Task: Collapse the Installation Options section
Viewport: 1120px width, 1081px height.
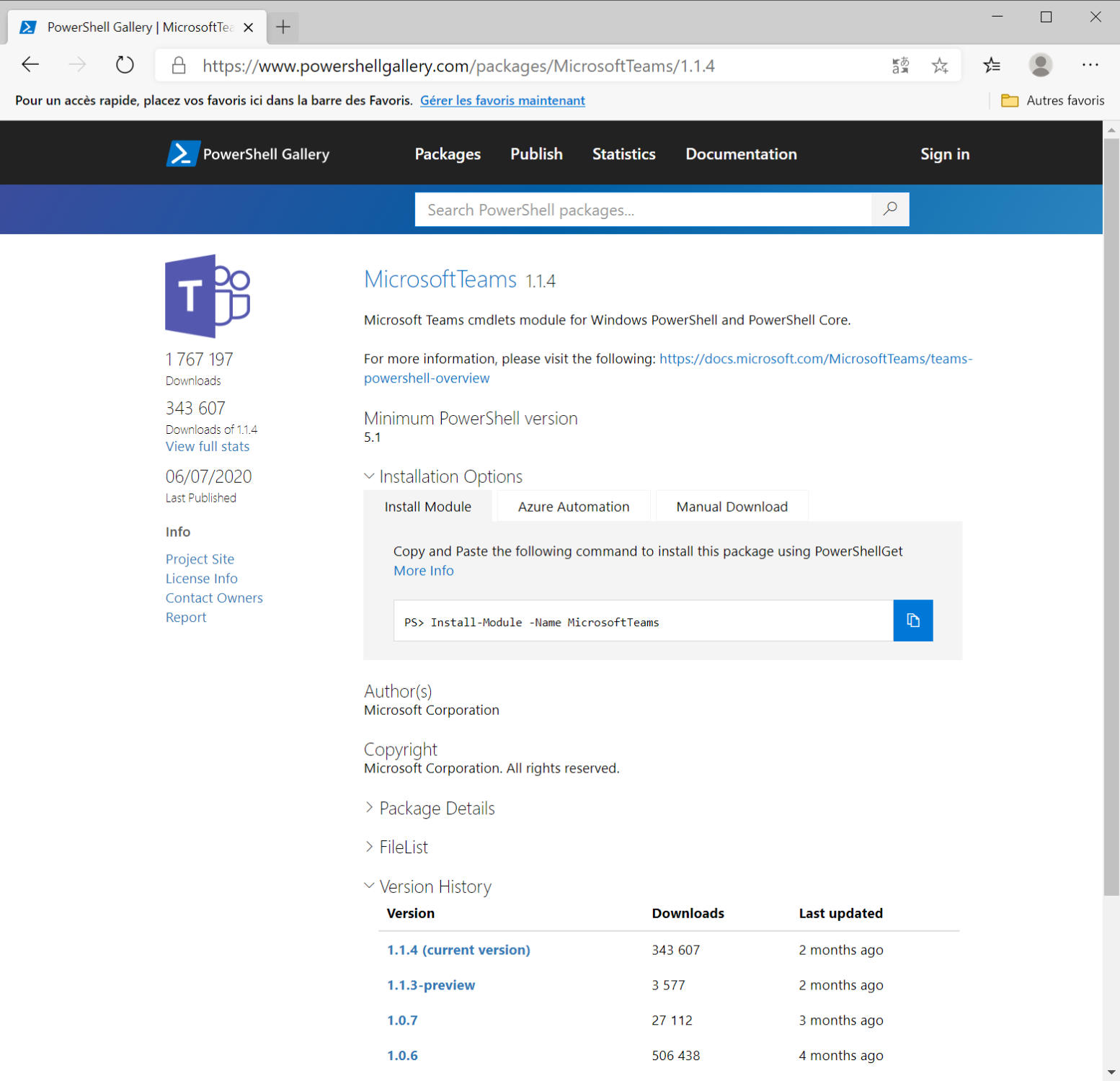Action: coord(443,476)
